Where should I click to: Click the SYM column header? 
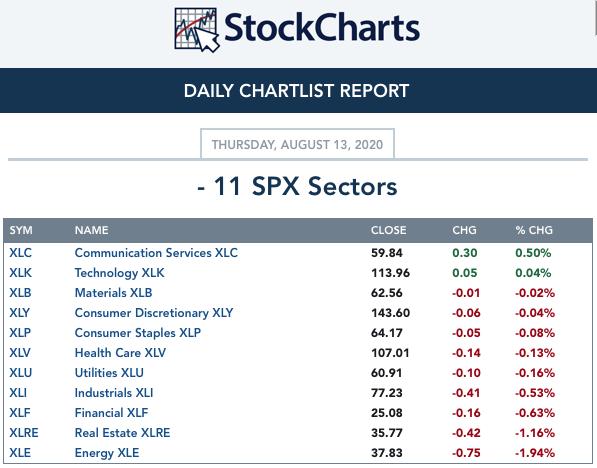coord(21,230)
